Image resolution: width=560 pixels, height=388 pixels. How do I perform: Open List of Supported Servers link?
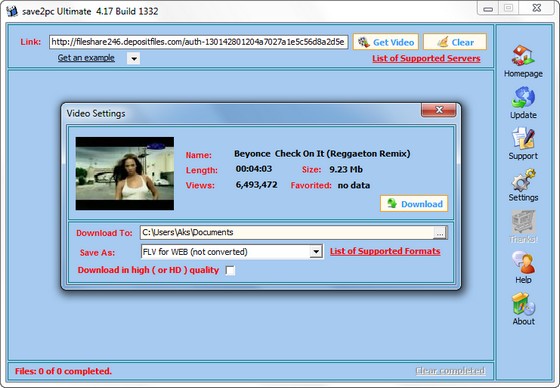click(x=426, y=58)
